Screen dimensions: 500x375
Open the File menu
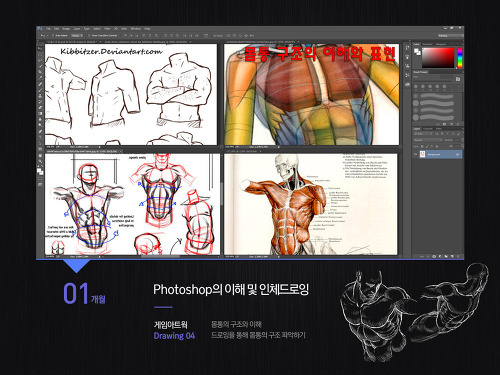[49, 29]
